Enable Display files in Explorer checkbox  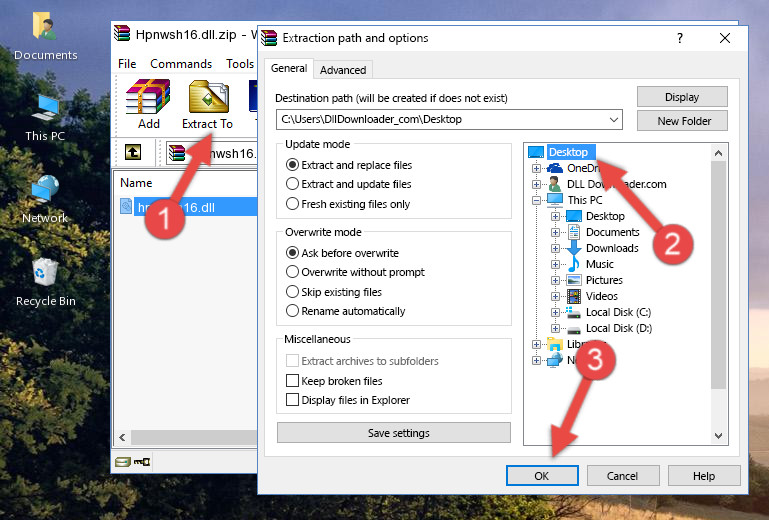click(x=292, y=400)
